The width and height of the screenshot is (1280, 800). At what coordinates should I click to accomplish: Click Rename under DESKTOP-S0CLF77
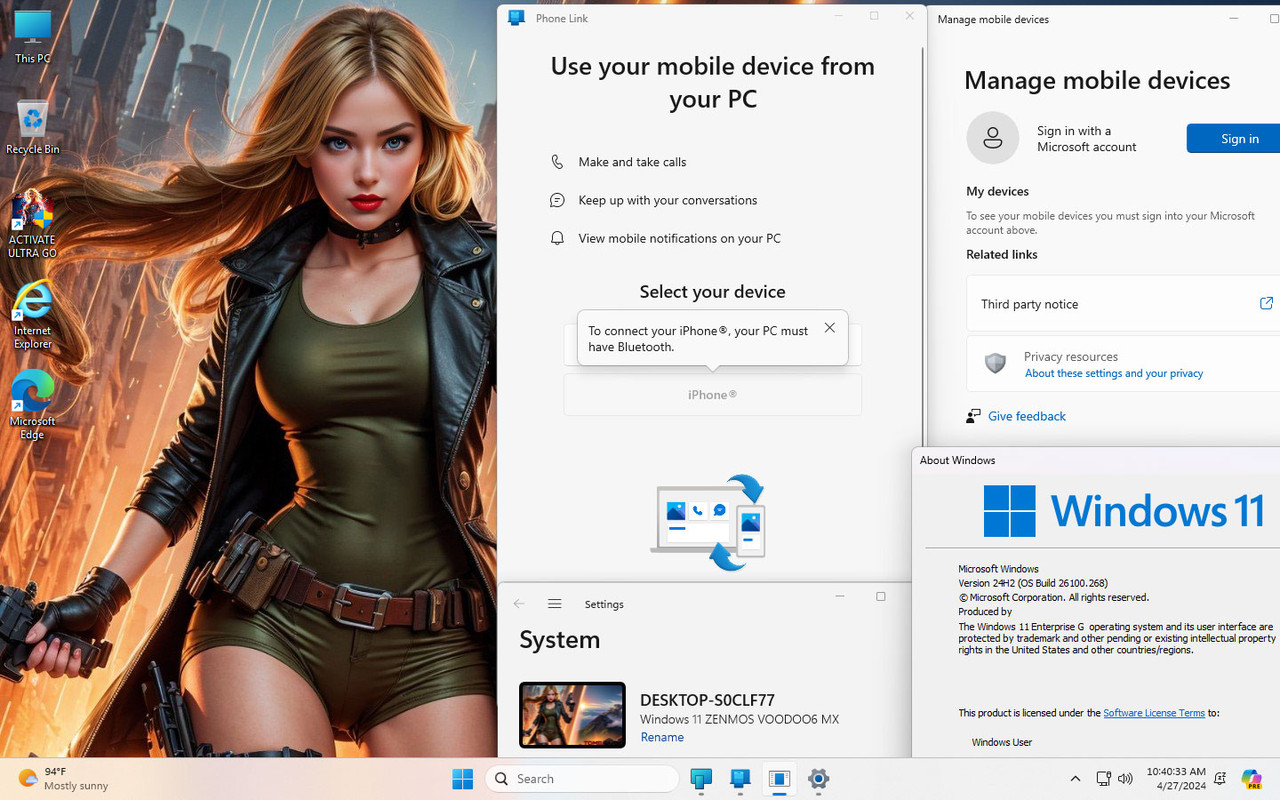tap(662, 737)
